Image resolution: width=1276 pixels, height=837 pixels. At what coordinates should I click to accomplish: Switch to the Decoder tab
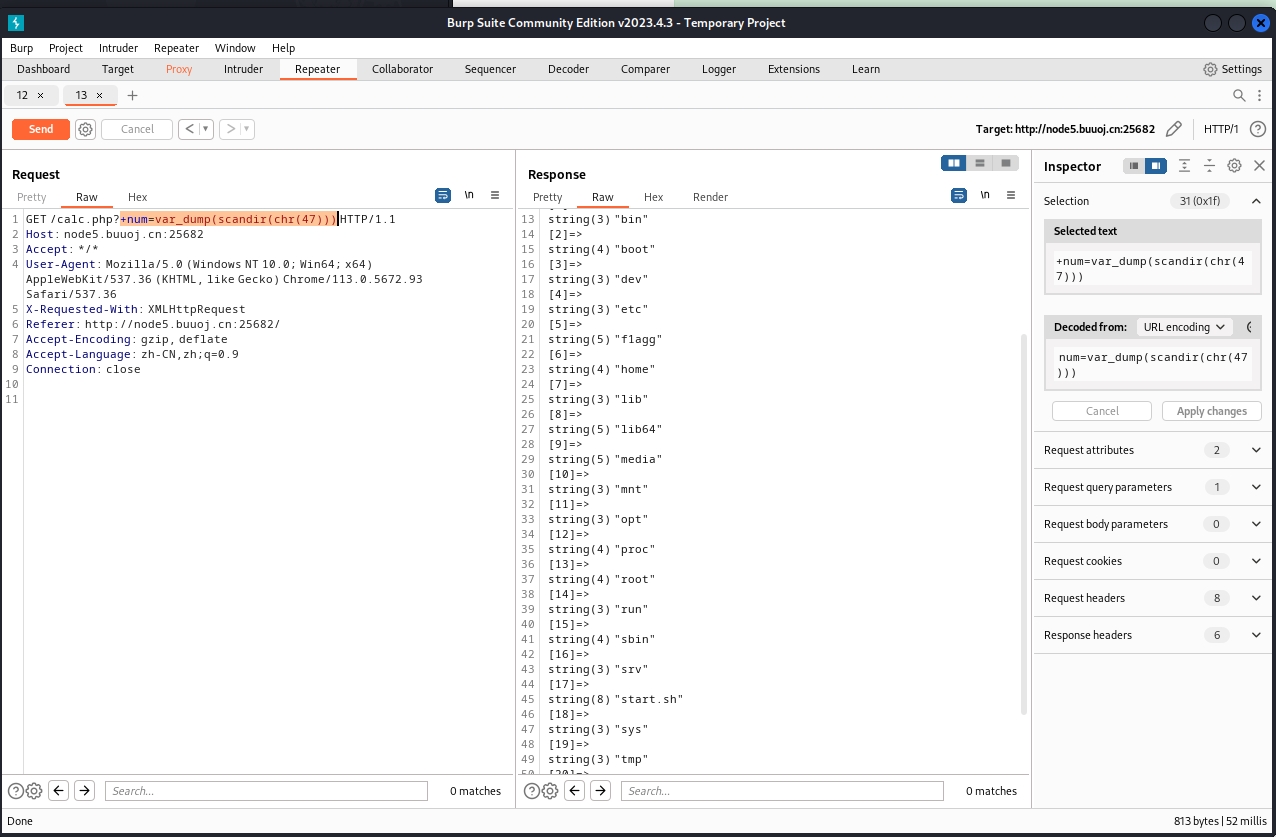pyautogui.click(x=568, y=69)
